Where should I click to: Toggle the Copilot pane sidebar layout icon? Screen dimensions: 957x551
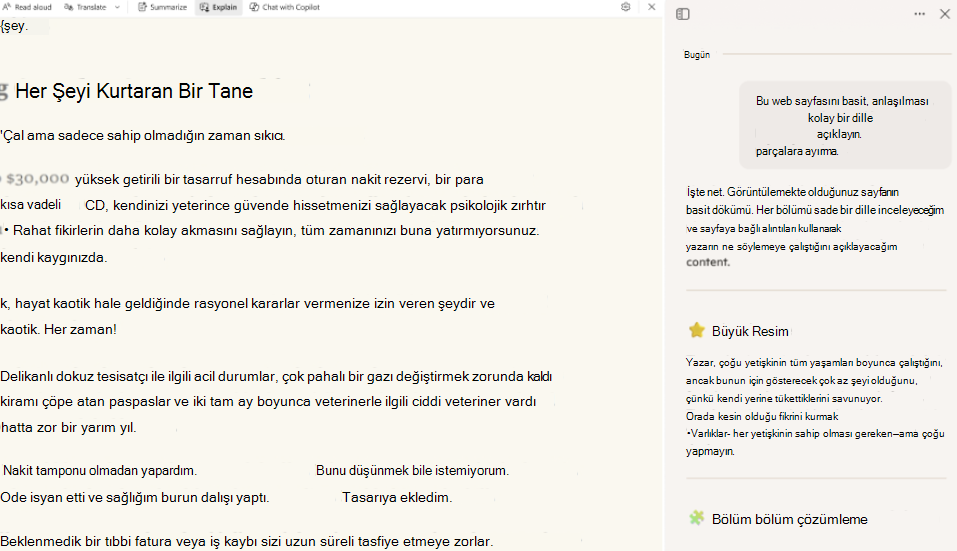pyautogui.click(x=683, y=14)
